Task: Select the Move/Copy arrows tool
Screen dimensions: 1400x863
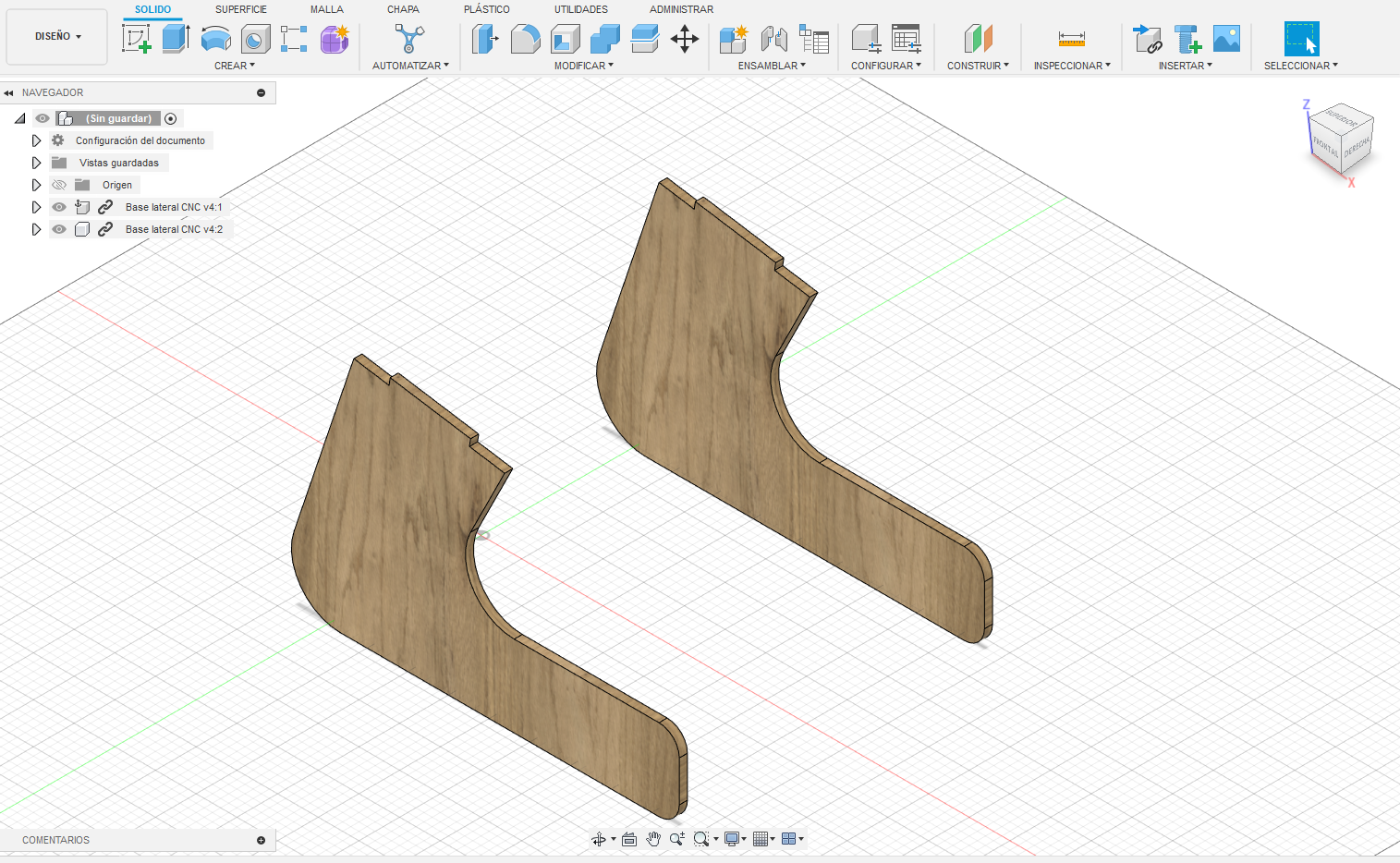Action: (684, 38)
